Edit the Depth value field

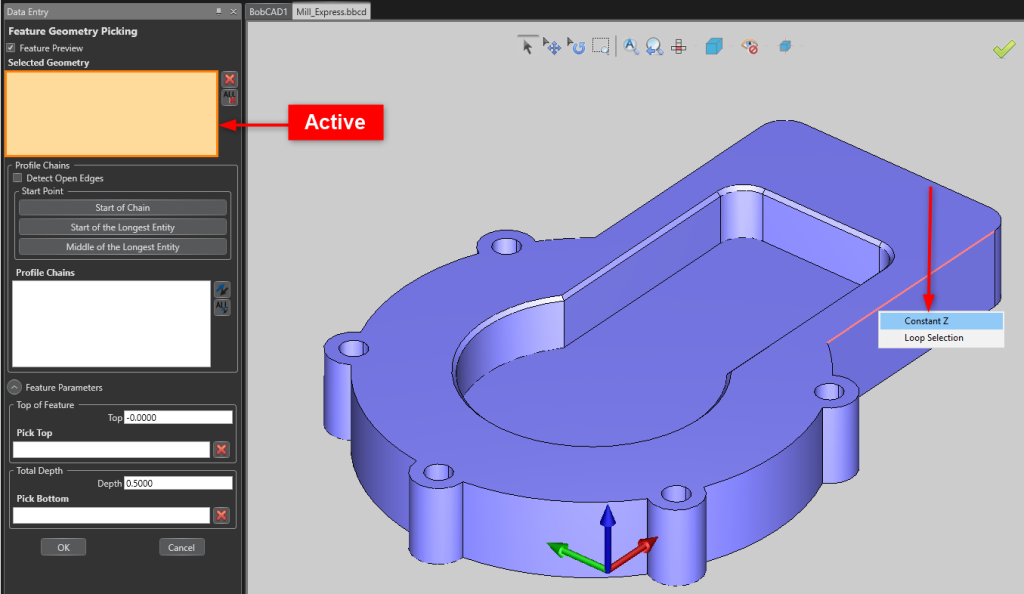[178, 483]
